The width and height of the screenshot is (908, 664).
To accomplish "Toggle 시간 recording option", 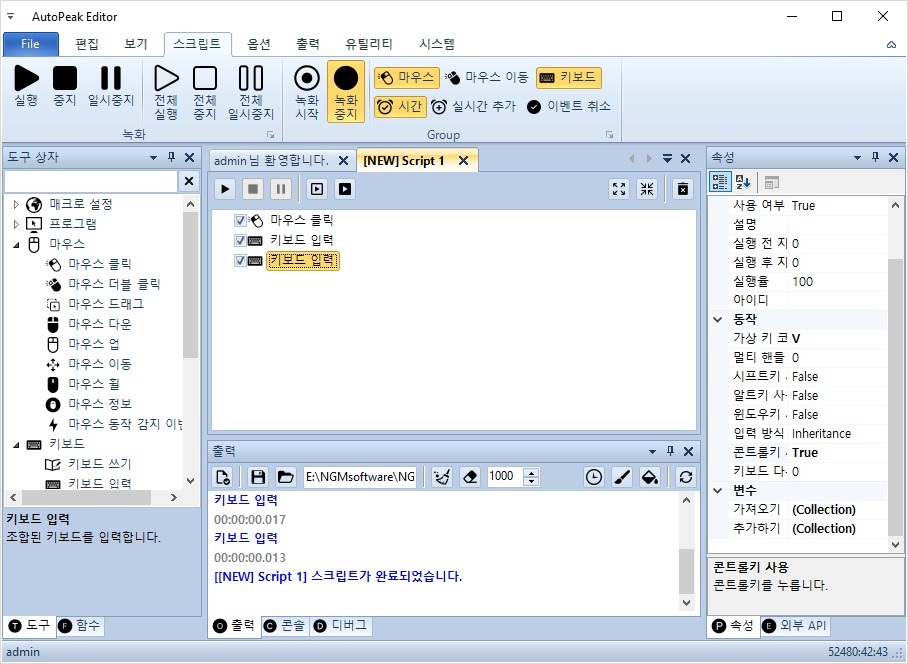I will (x=400, y=107).
